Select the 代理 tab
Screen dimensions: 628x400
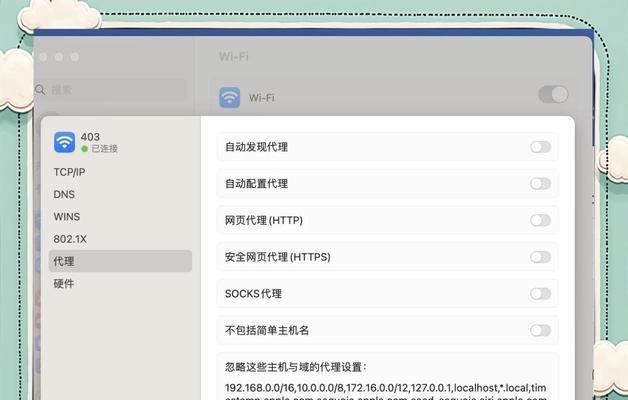(120, 261)
